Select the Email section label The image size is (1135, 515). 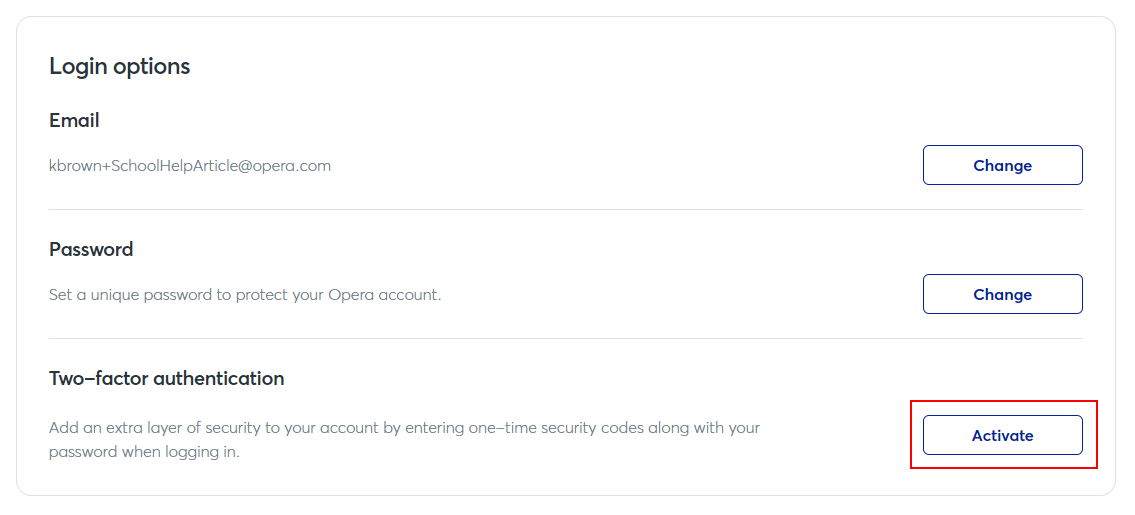[x=74, y=120]
